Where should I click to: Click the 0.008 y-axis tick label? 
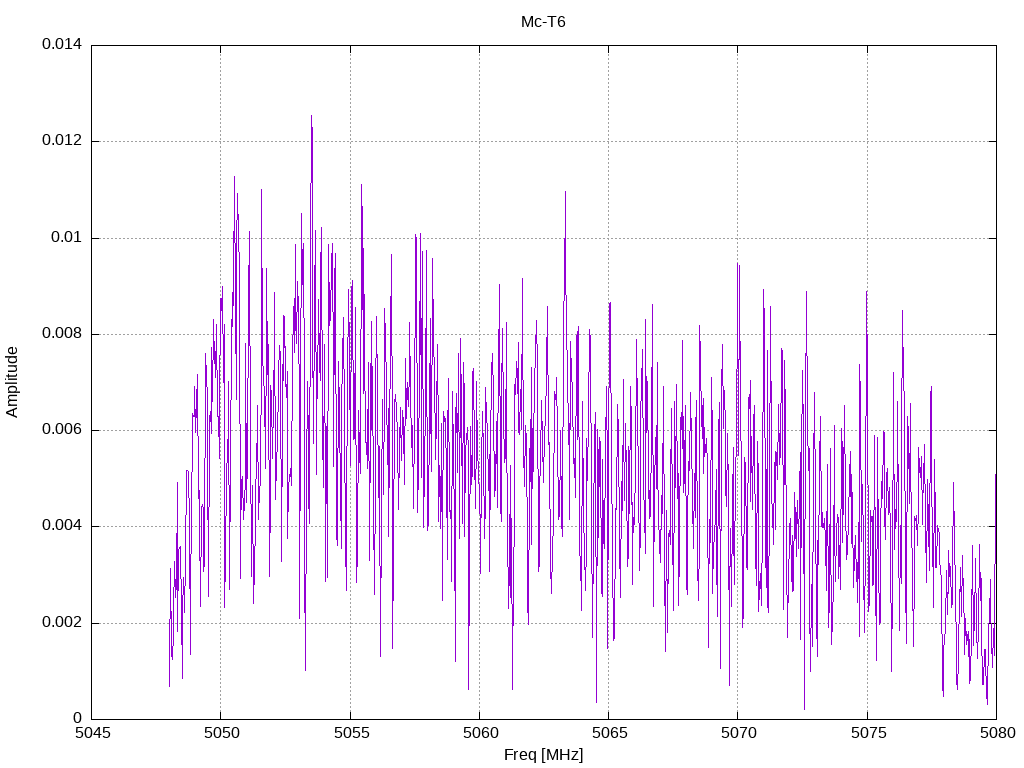tap(62, 334)
